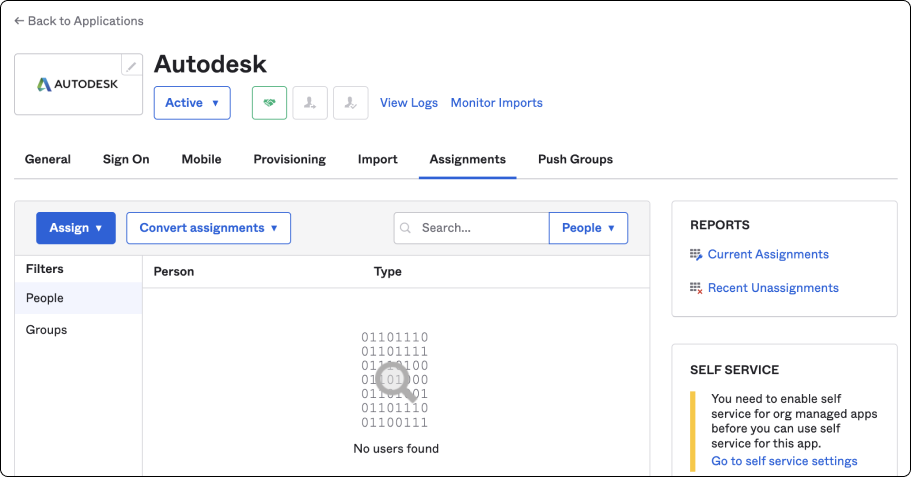Screen dimensions: 911x477
Task: Go back to Applications
Action: 79,21
